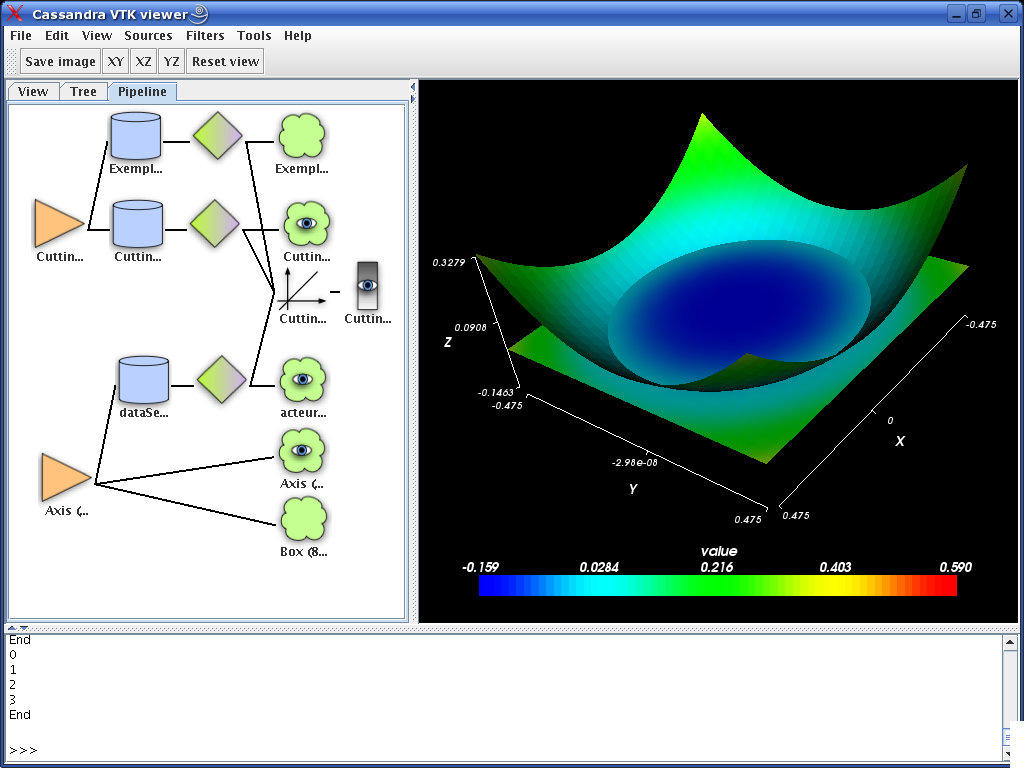Switch to the Tree tab
This screenshot has height=768, width=1024.
pos(83,91)
